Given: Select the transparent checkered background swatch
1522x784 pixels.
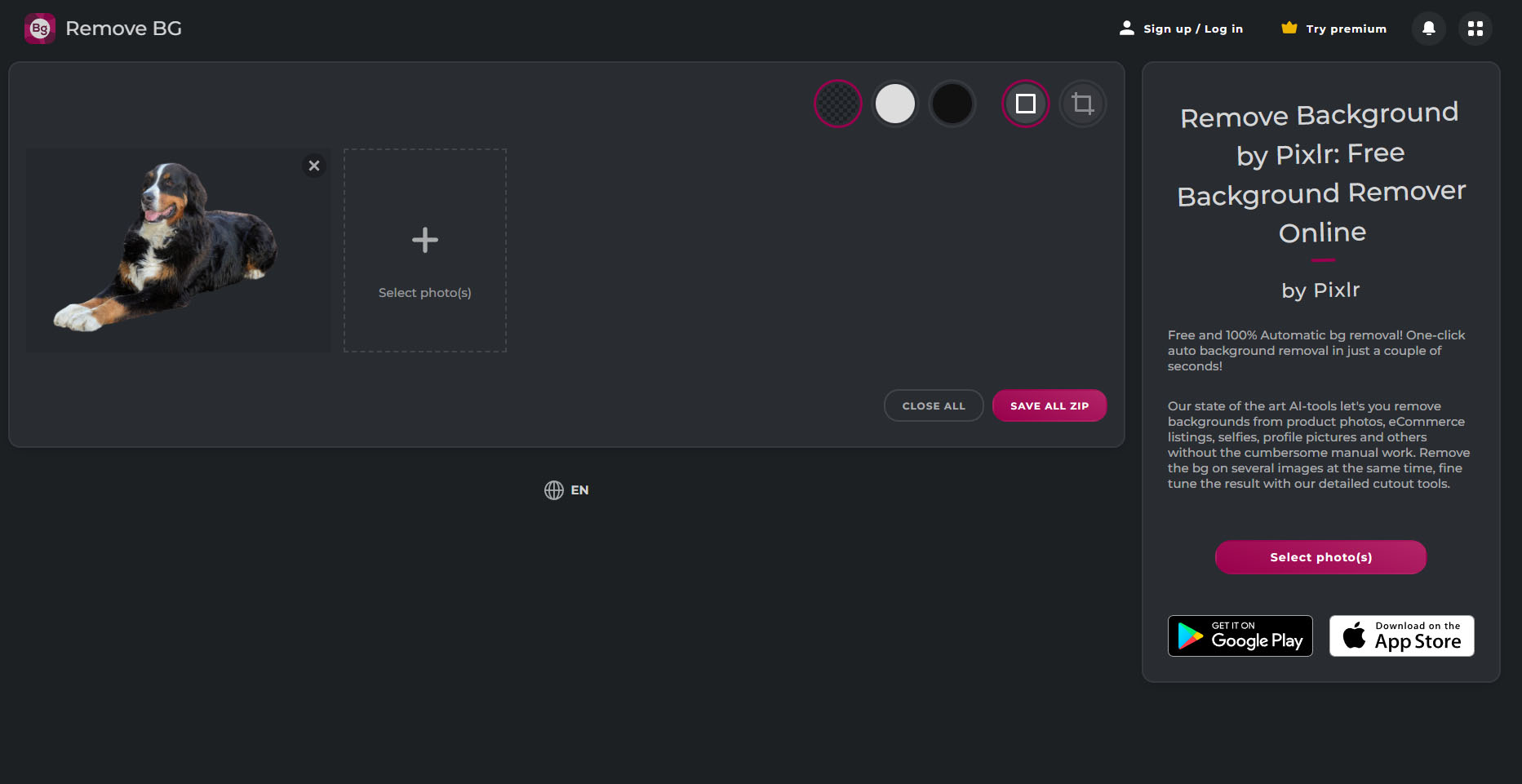Looking at the screenshot, I should pos(838,104).
